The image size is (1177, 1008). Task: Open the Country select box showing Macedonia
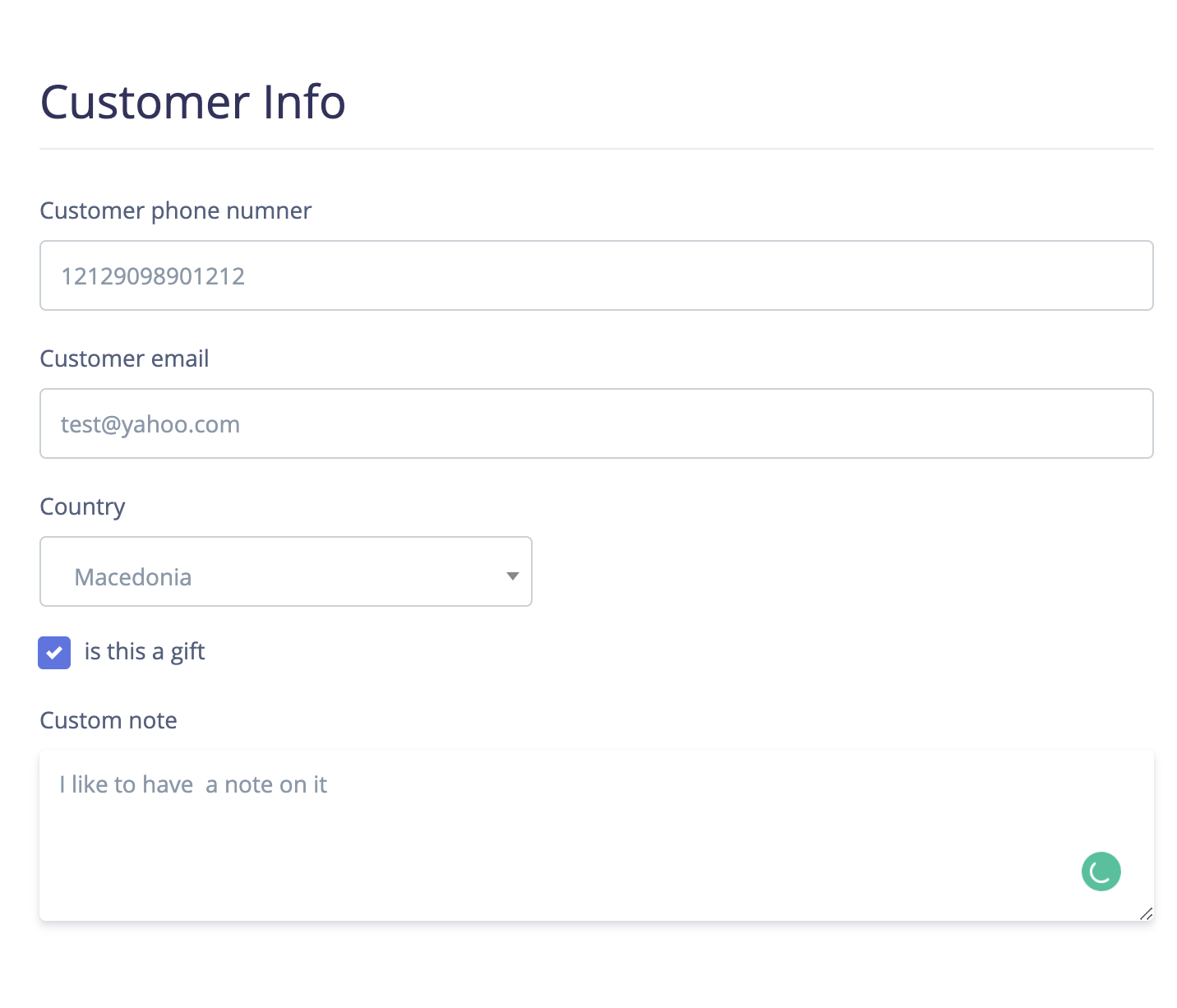coord(285,572)
